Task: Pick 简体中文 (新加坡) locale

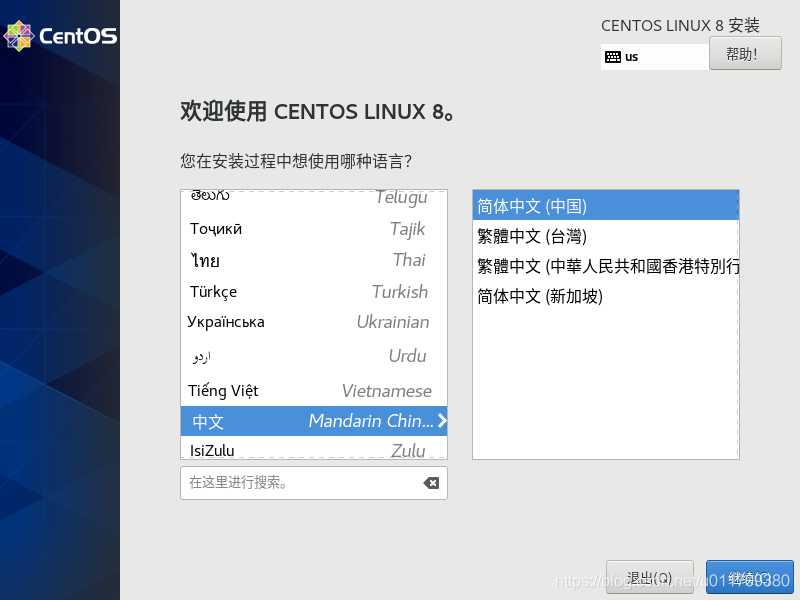Action: coord(605,296)
